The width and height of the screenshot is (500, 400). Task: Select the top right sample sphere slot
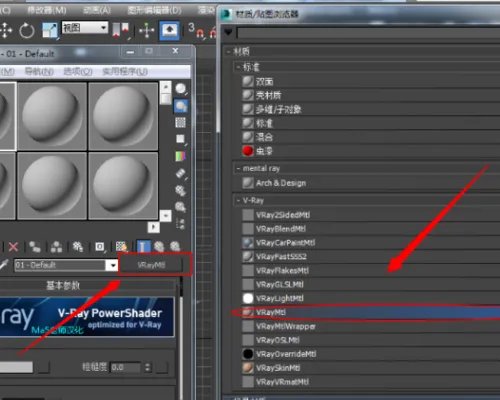click(x=123, y=116)
